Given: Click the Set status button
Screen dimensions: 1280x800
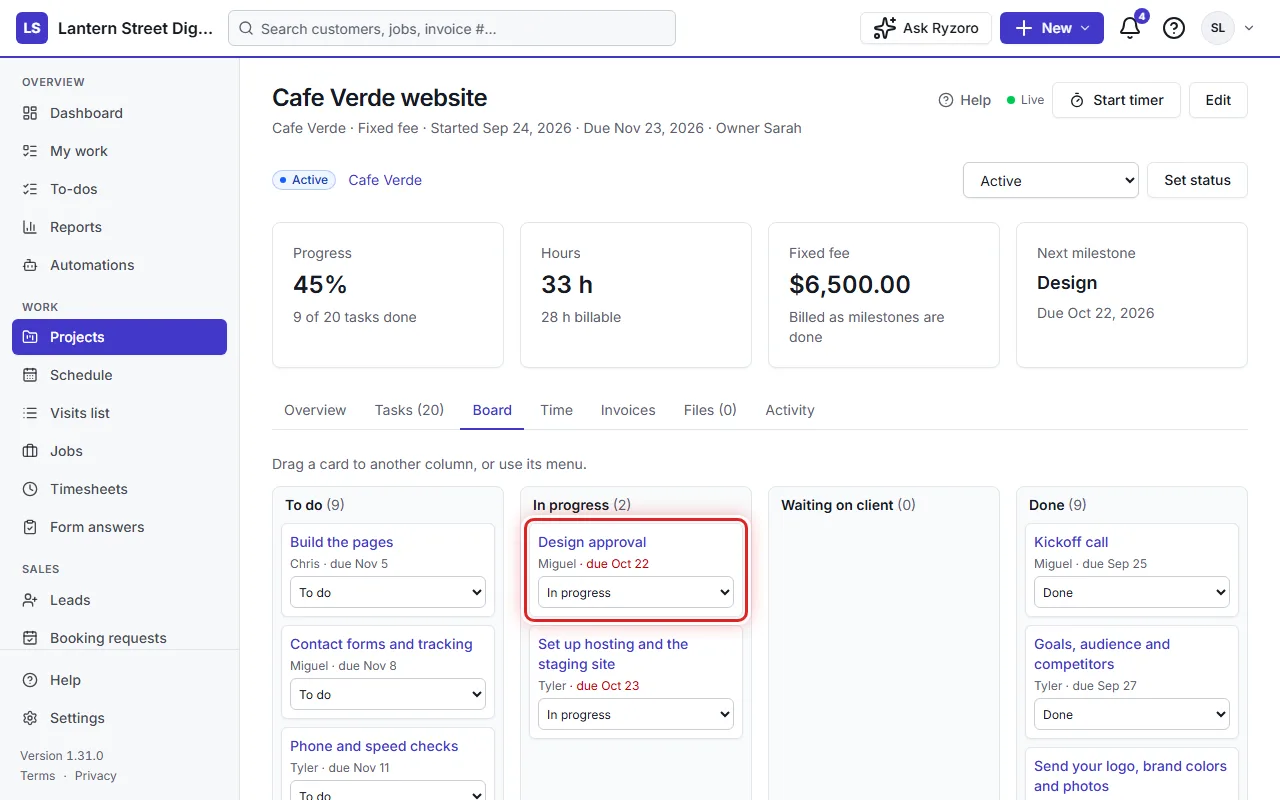Looking at the screenshot, I should [1197, 180].
